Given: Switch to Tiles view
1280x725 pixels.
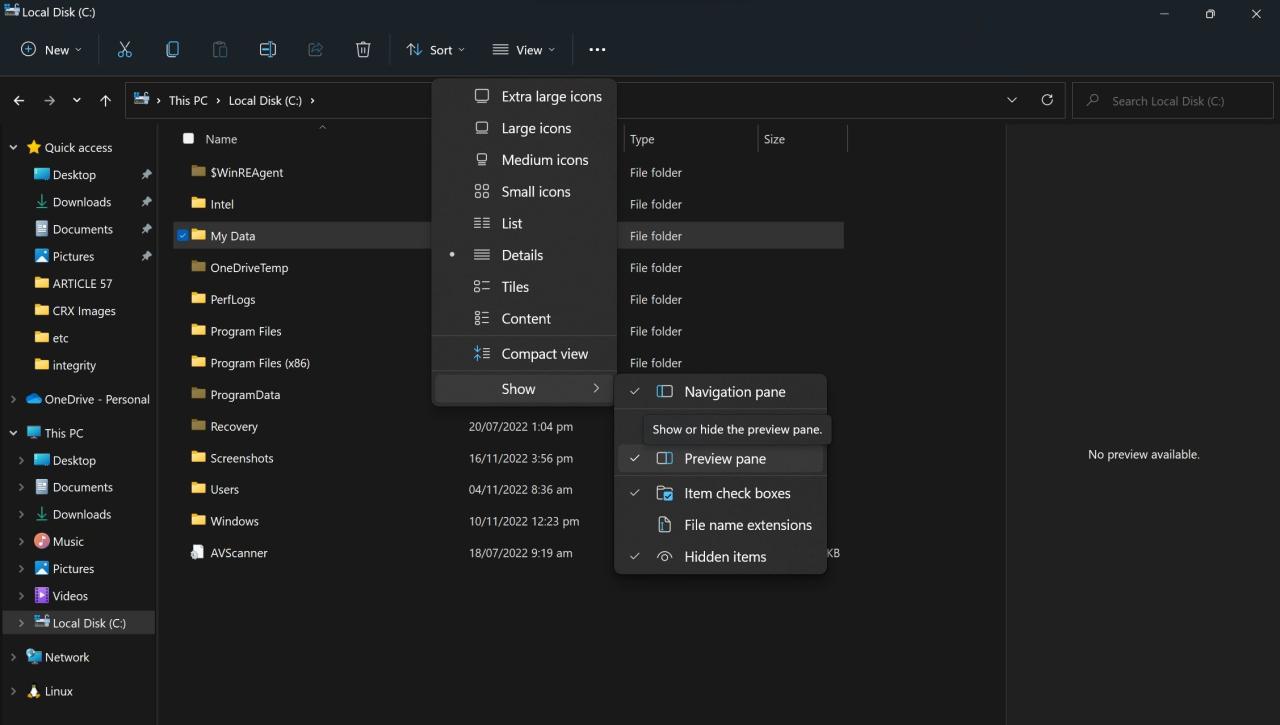Looking at the screenshot, I should click(x=524, y=287).
